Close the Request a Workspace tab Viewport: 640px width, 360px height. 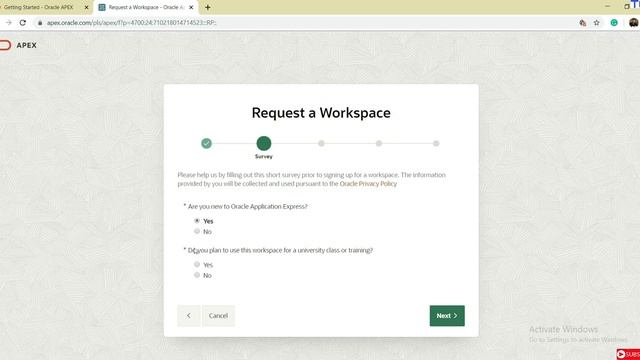click(x=191, y=7)
